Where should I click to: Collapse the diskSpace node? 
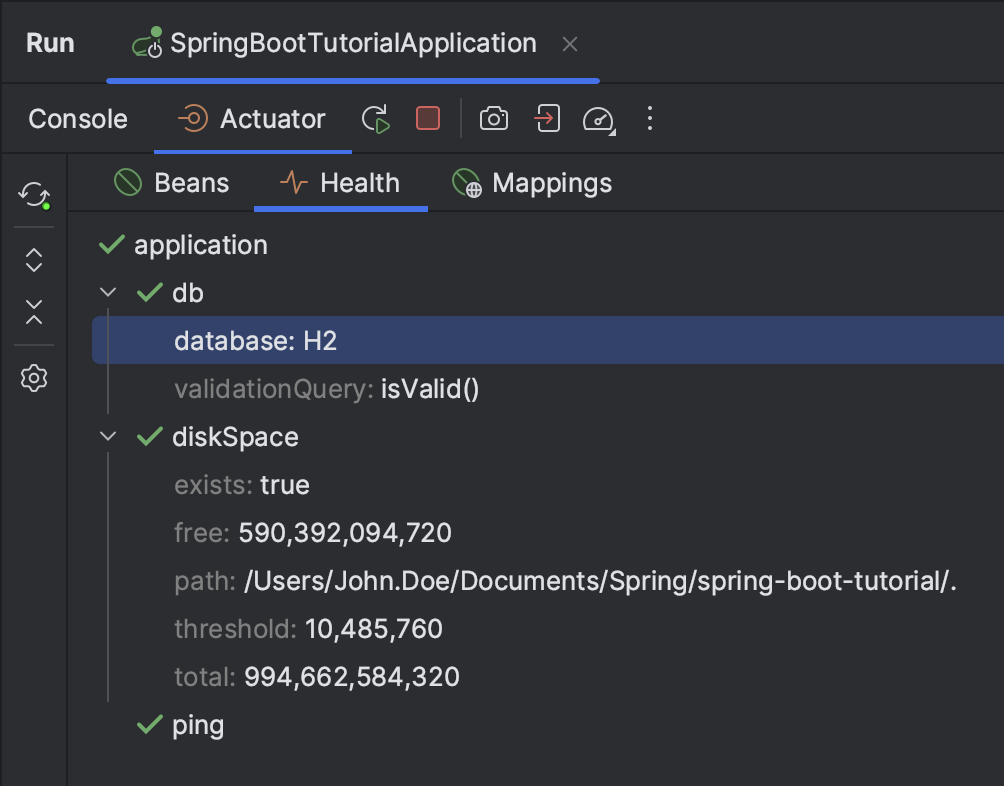tap(108, 436)
